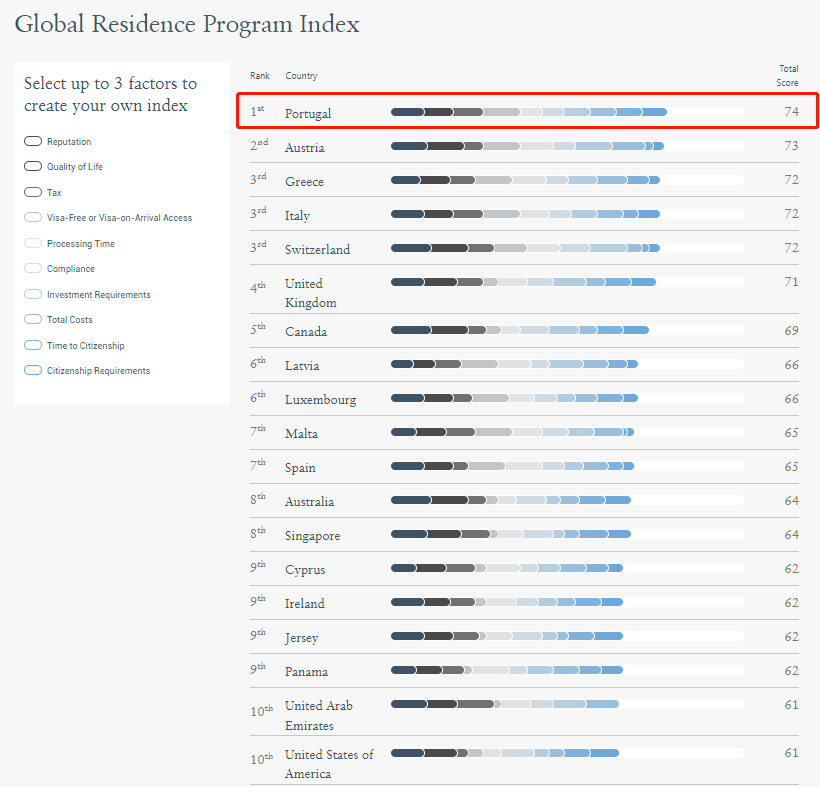Toggle the Reputation factor
Image resolution: width=820 pixels, height=787 pixels.
point(33,142)
